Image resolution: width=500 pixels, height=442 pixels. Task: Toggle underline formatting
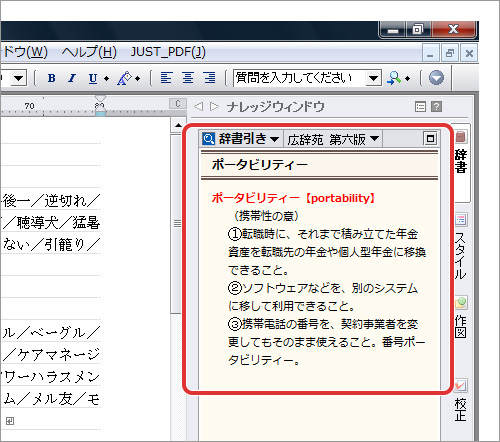point(93,78)
